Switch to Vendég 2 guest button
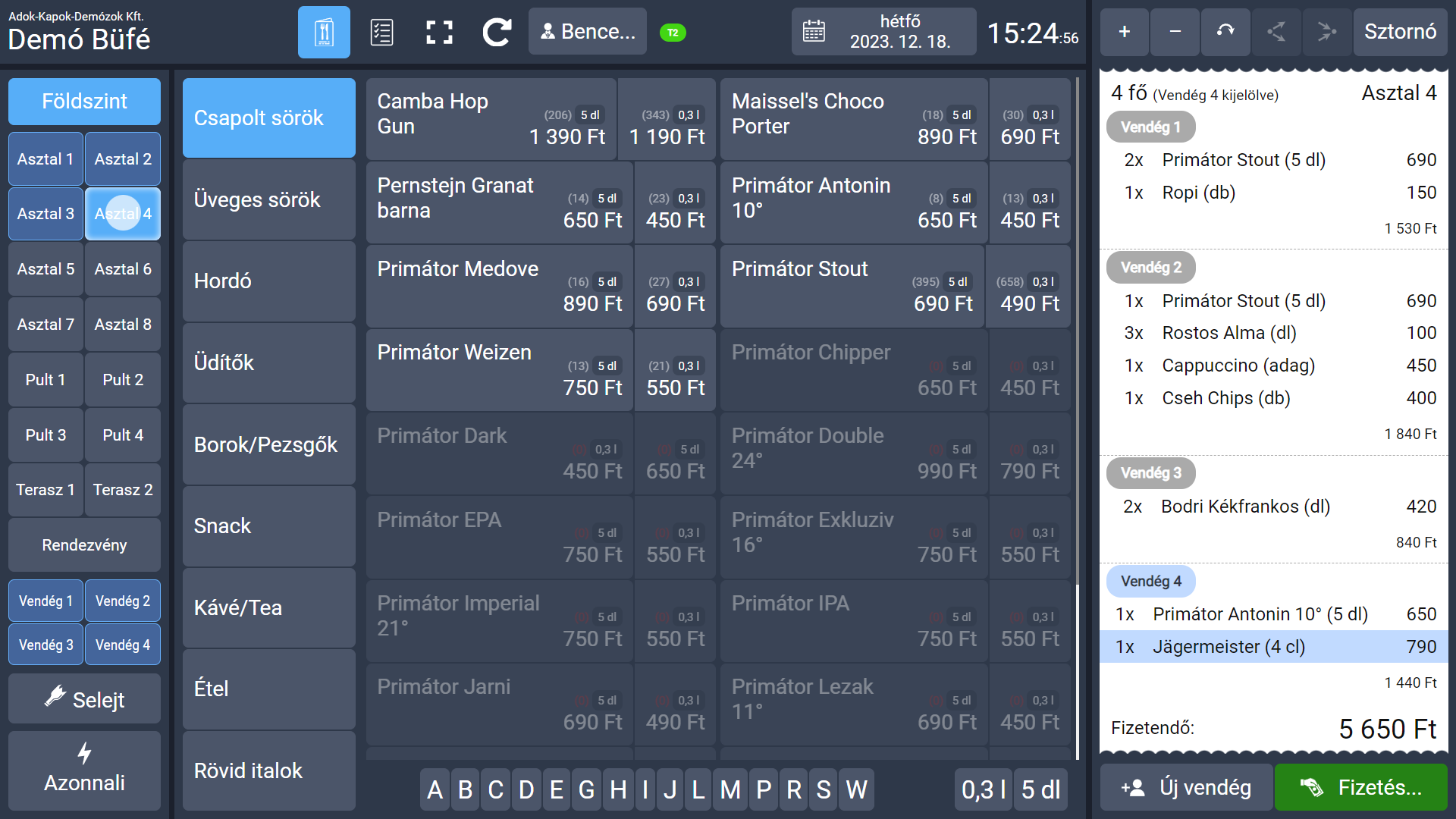The height and width of the screenshot is (819, 1456). 123,601
